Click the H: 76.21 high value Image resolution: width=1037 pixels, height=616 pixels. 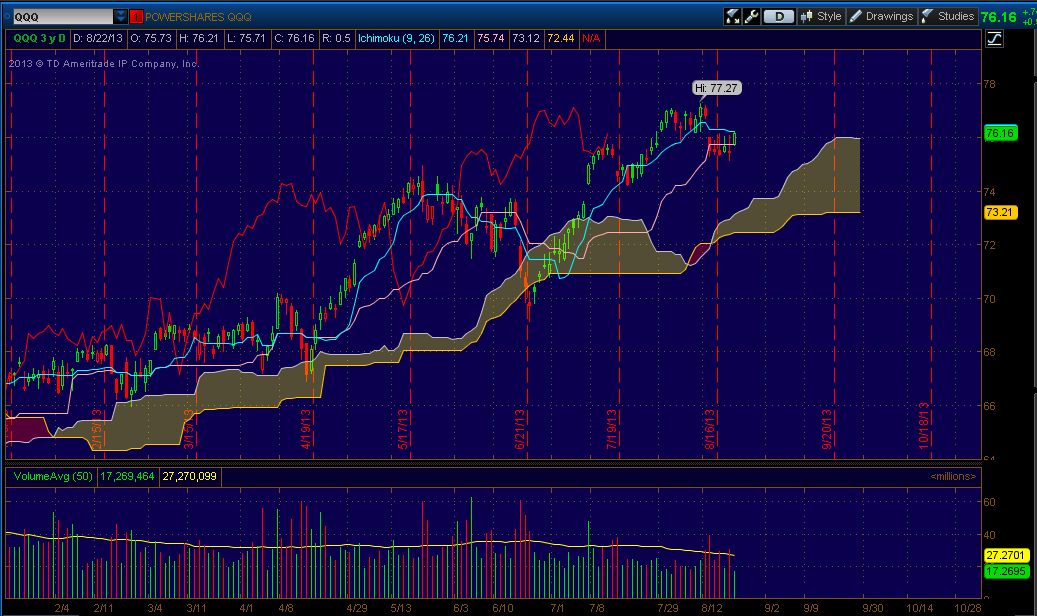point(198,38)
